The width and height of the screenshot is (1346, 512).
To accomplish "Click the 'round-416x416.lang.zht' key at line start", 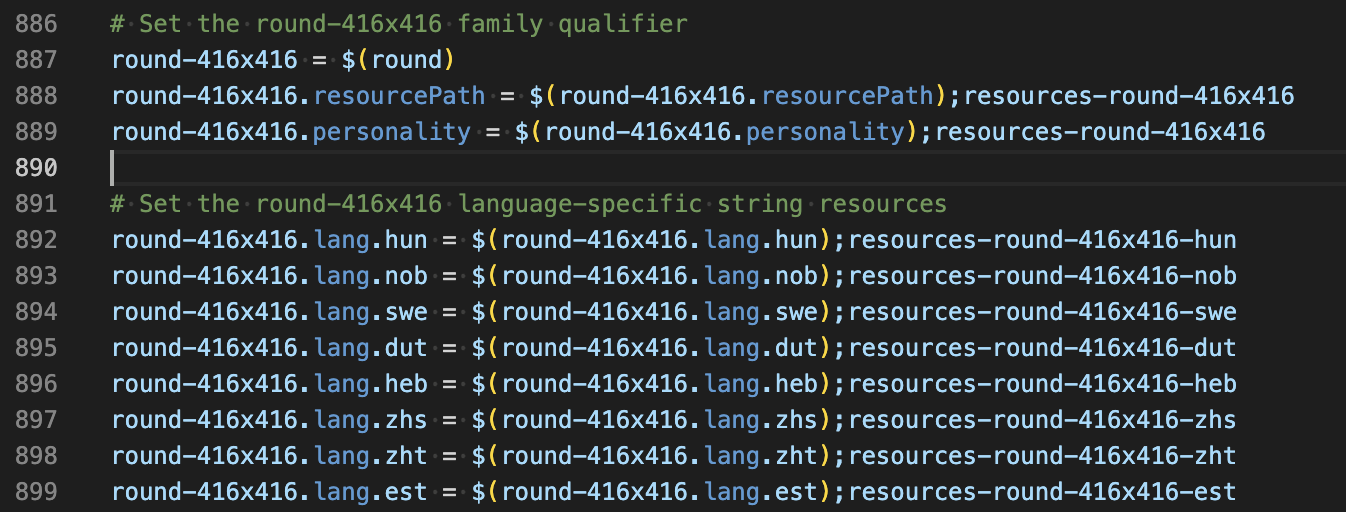I will tap(270, 456).
